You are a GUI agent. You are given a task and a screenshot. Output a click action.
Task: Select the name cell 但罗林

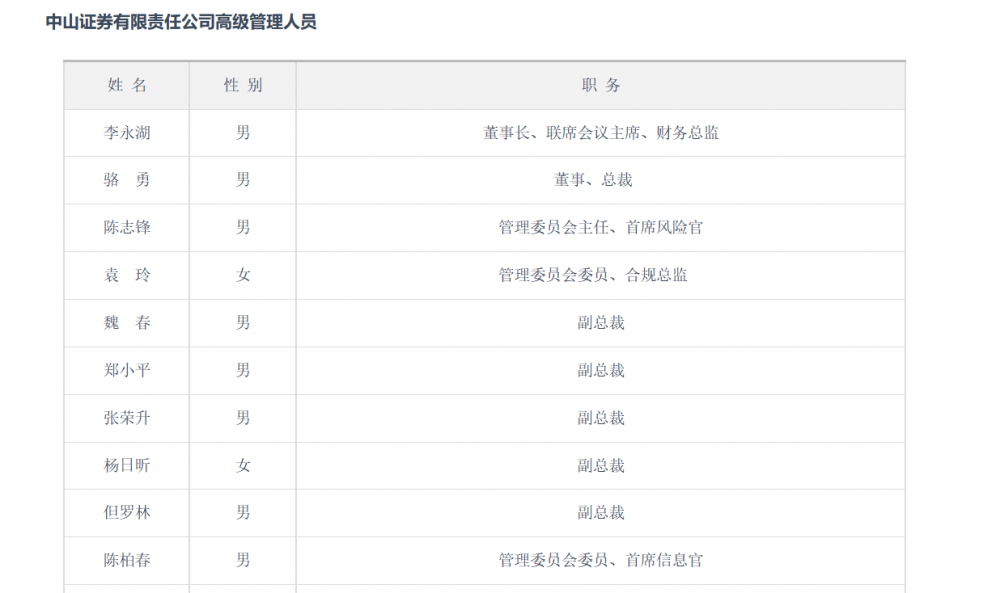(127, 513)
